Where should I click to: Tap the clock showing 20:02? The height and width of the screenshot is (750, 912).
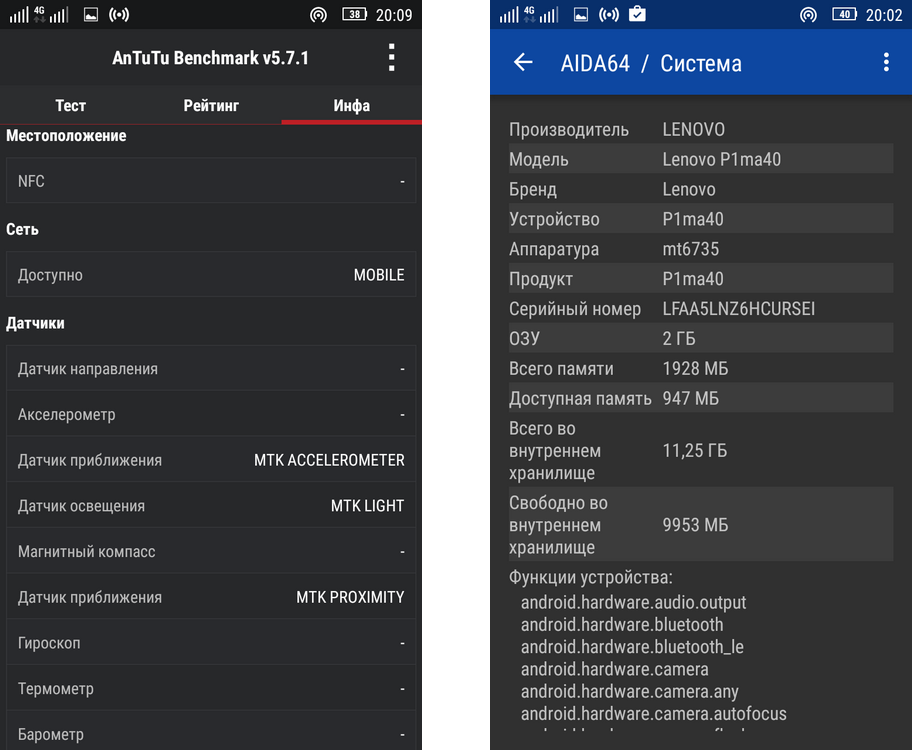(884, 15)
